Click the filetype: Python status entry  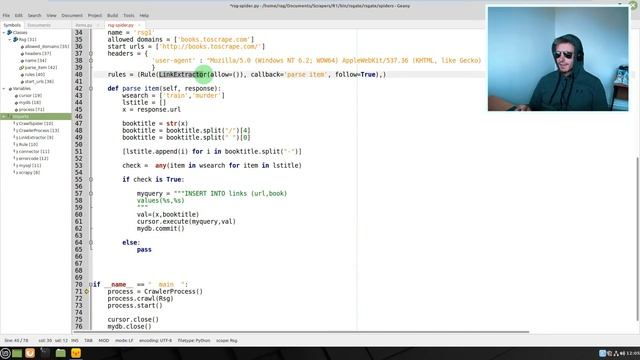coord(194,340)
